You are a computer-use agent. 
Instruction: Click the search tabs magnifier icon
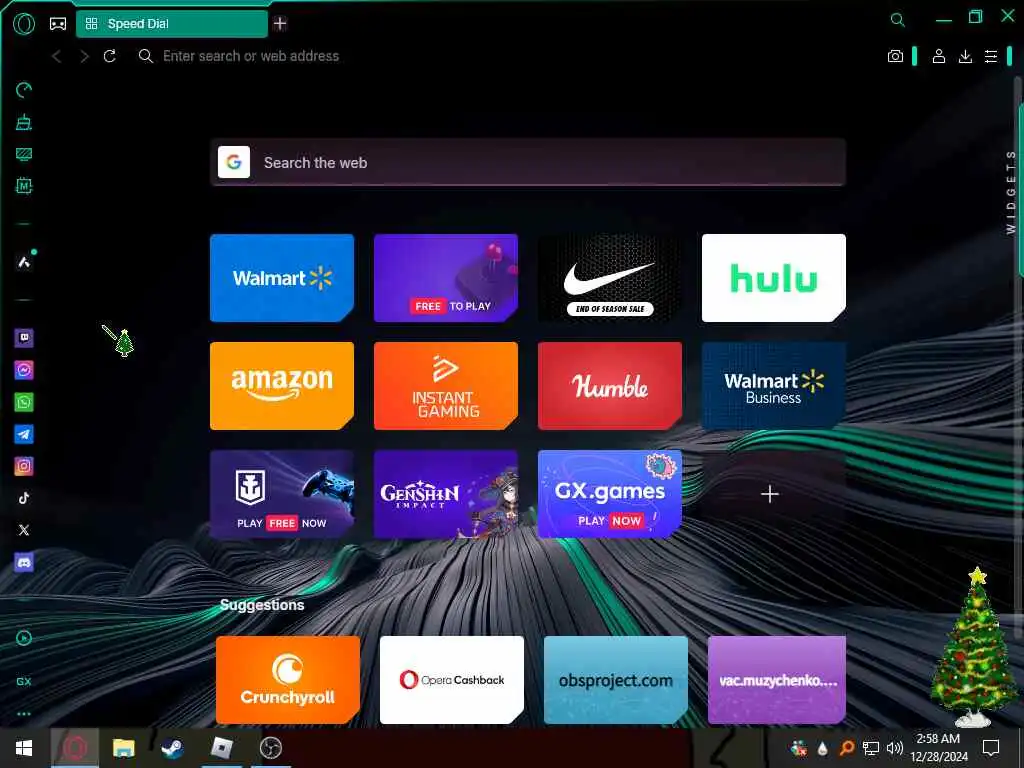coord(898,20)
